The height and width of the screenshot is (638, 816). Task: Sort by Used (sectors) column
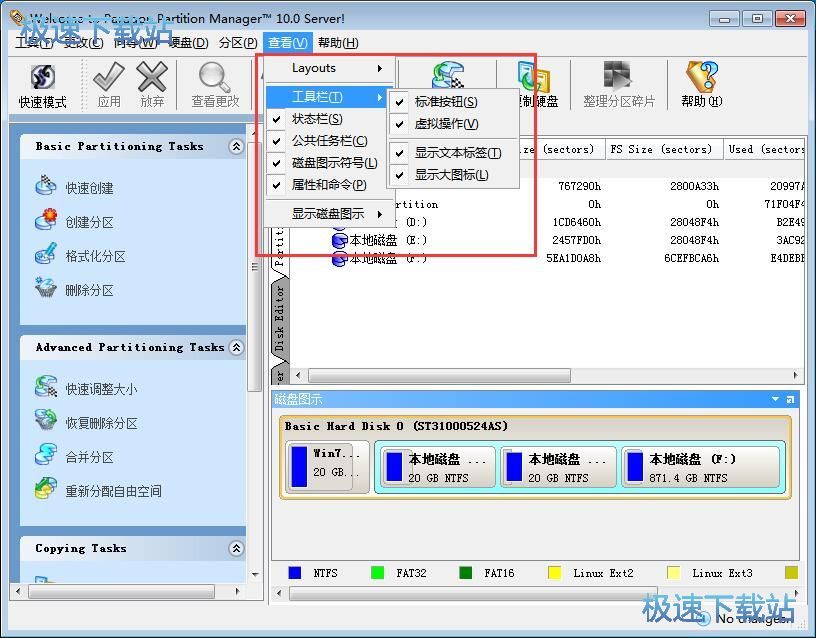click(x=764, y=149)
